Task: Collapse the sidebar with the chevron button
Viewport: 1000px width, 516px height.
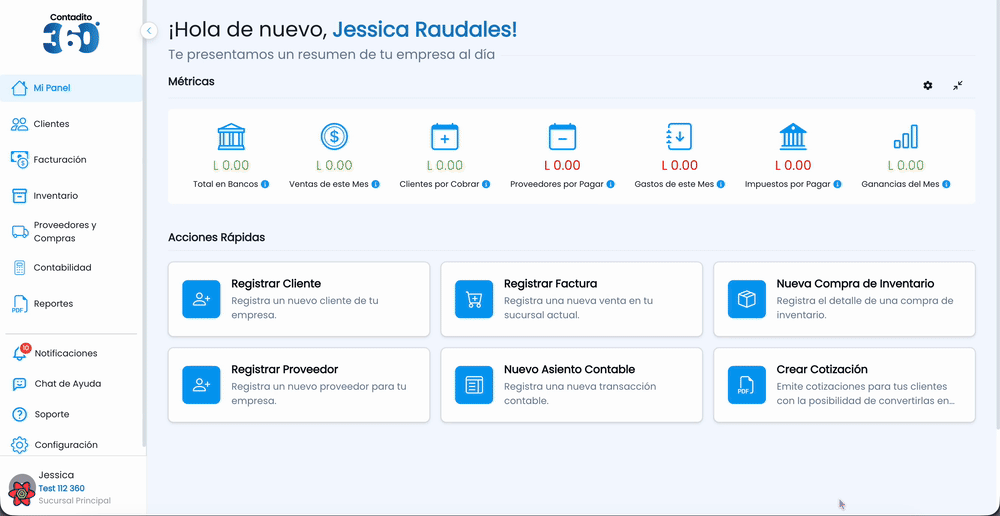Action: 149,30
